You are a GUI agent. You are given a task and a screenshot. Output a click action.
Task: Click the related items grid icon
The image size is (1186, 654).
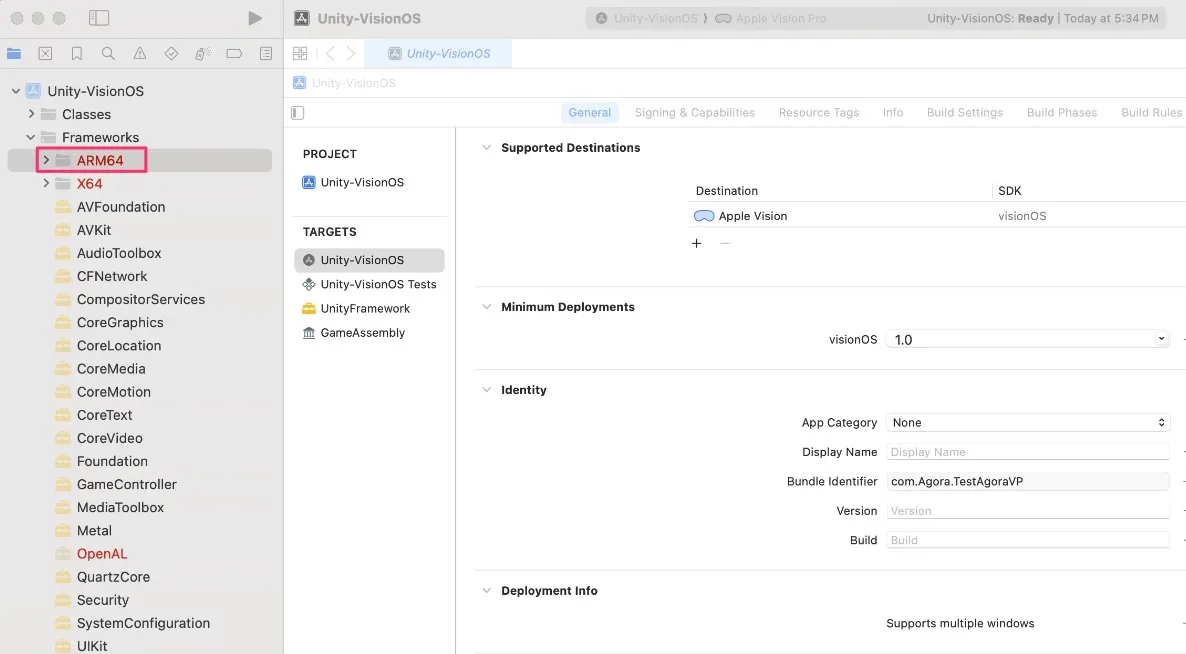(x=300, y=54)
